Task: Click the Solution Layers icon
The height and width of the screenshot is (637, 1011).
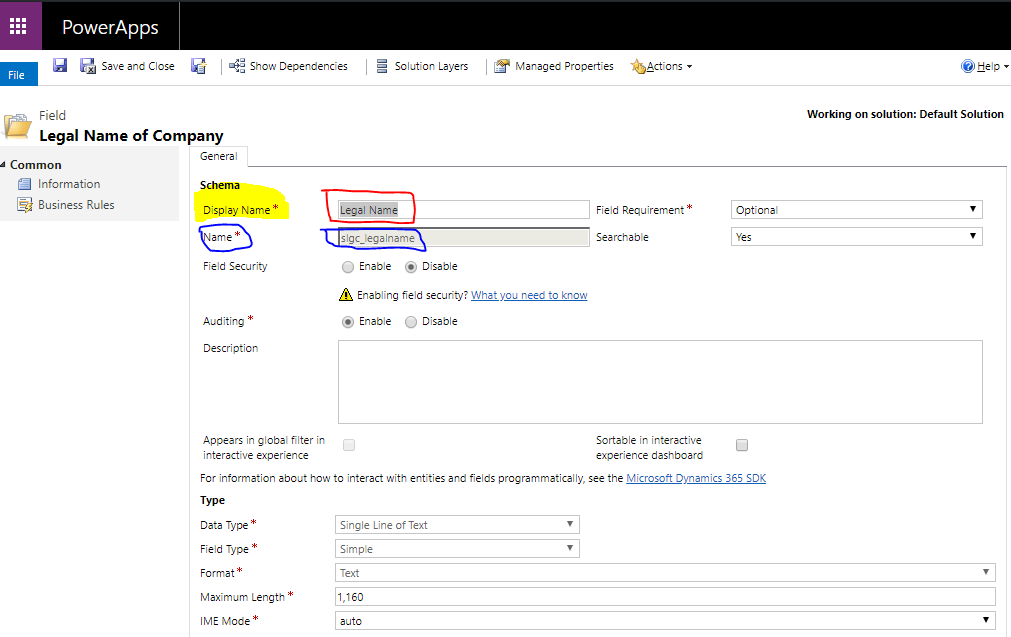Action: (382, 66)
